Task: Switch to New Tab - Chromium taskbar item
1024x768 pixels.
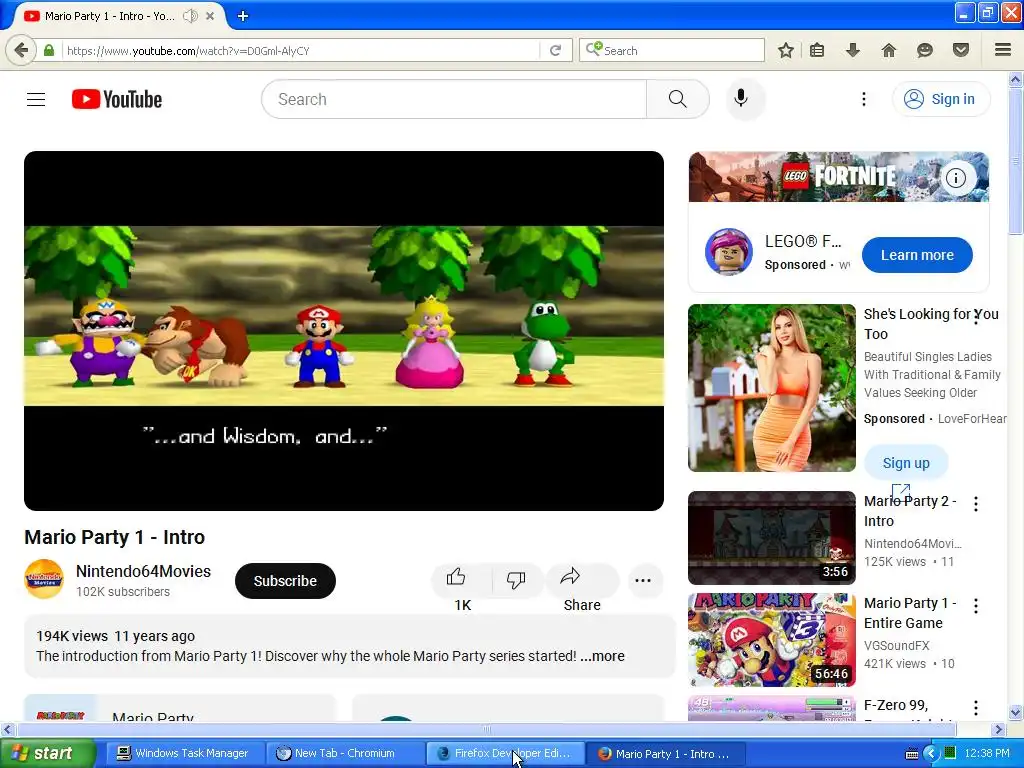Action: tap(345, 753)
